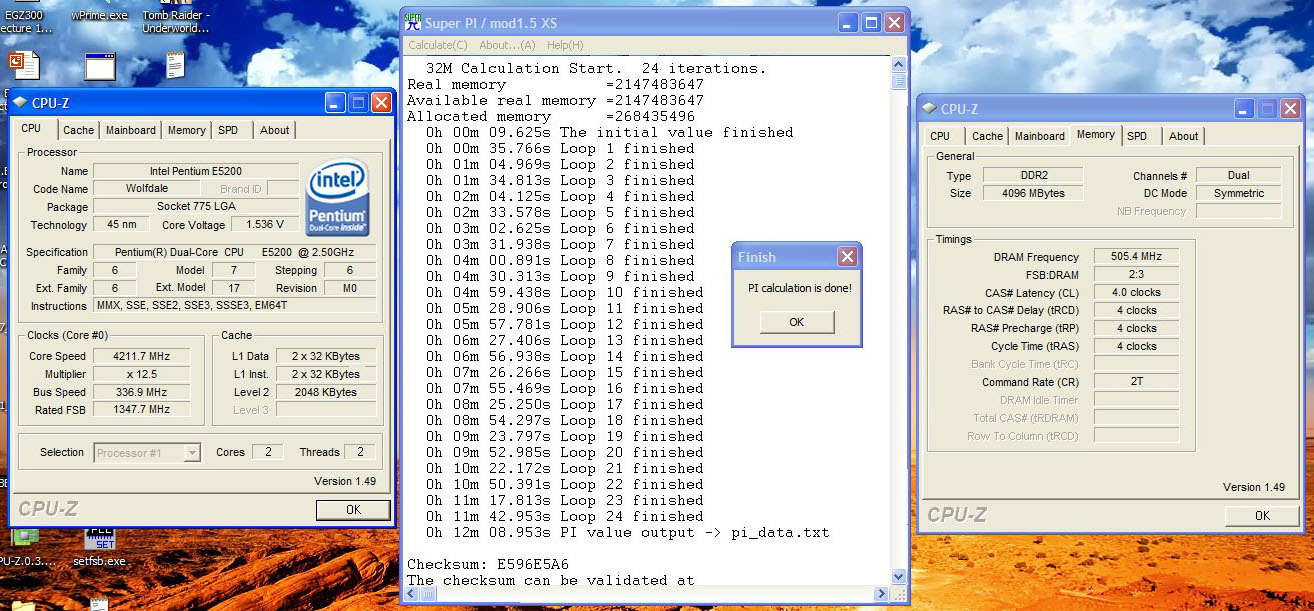The image size is (1314, 611).
Task: Switch to Memory tab in left CPU-Z window
Action: coord(187,130)
